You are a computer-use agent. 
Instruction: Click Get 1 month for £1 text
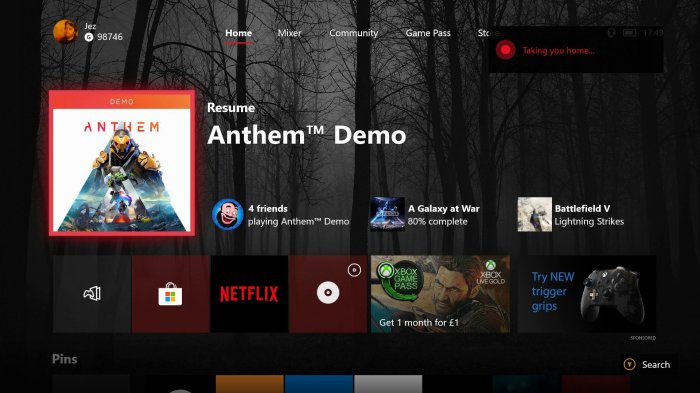(x=419, y=322)
